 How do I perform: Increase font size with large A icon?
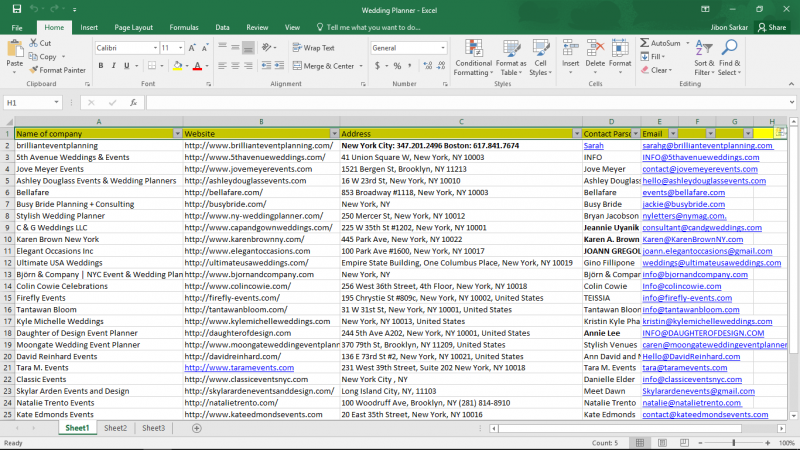[192, 48]
